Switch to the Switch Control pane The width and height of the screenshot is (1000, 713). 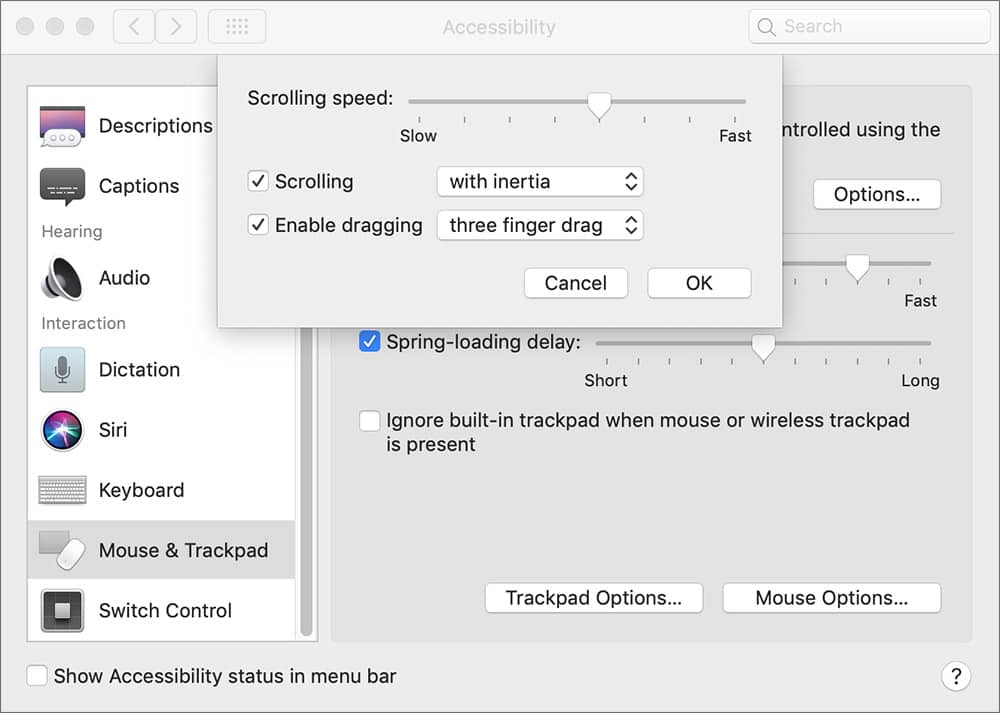[165, 610]
